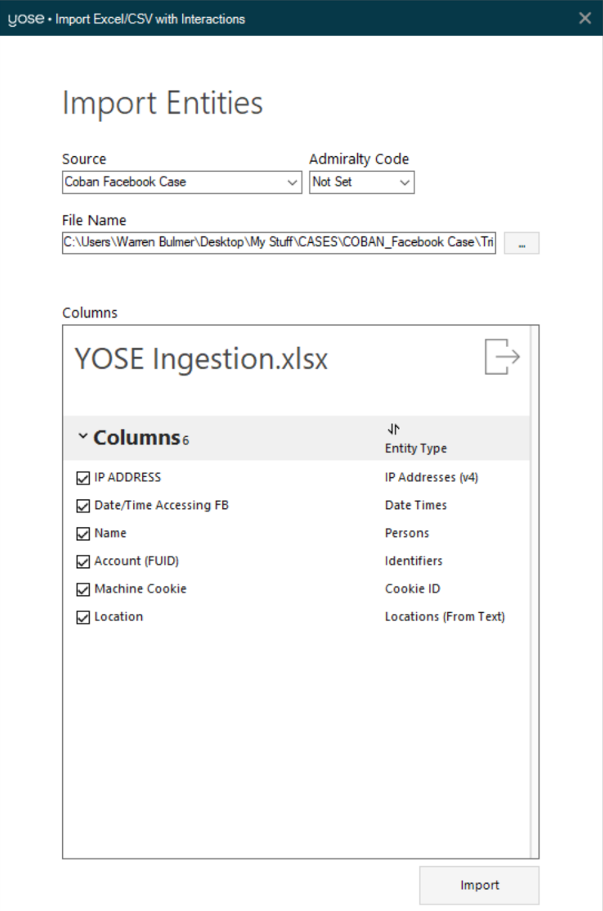Click the Import button
Image resolution: width=603 pixels, height=911 pixels.
click(479, 885)
